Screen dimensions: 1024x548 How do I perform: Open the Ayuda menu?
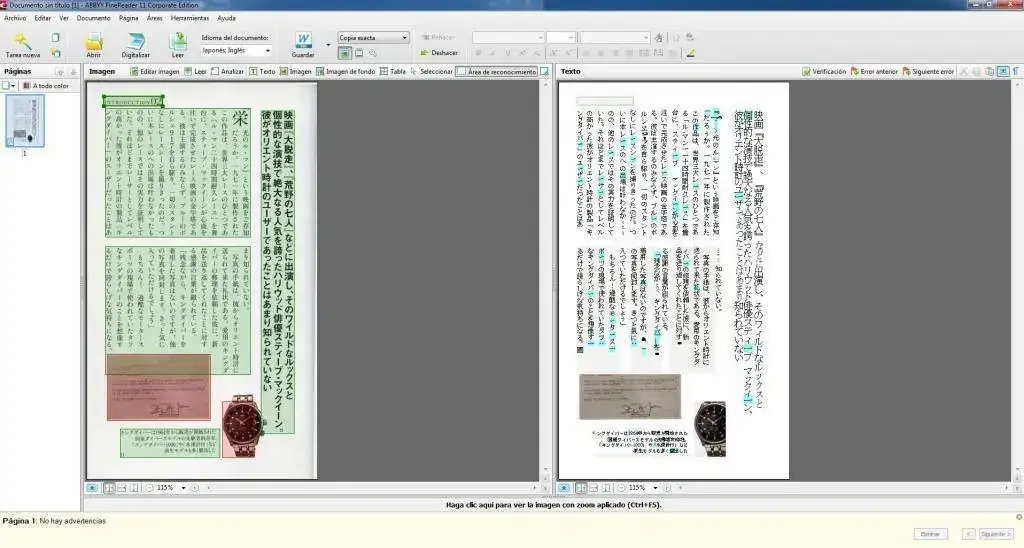(227, 18)
